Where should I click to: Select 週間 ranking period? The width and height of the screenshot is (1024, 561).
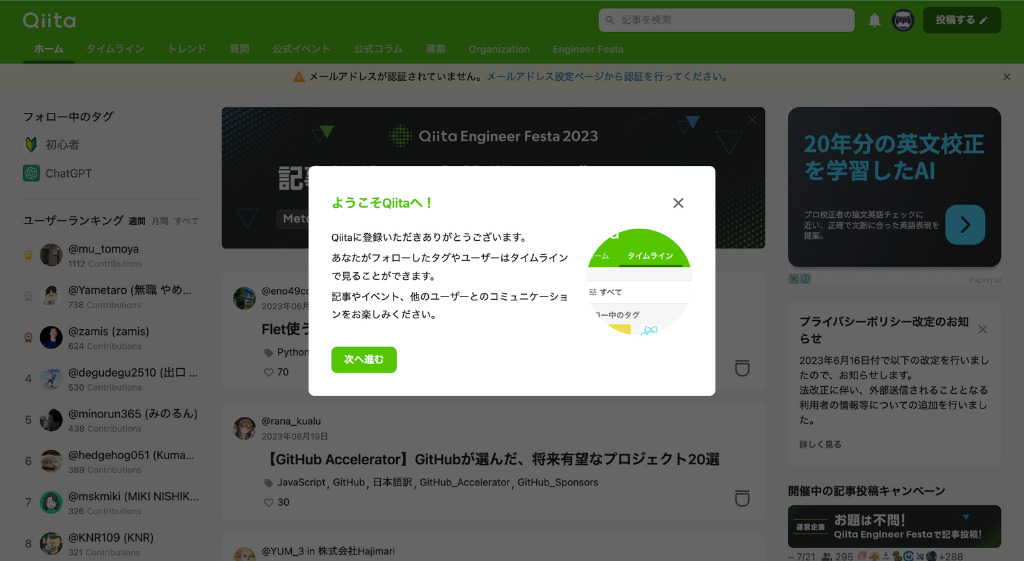pos(137,221)
